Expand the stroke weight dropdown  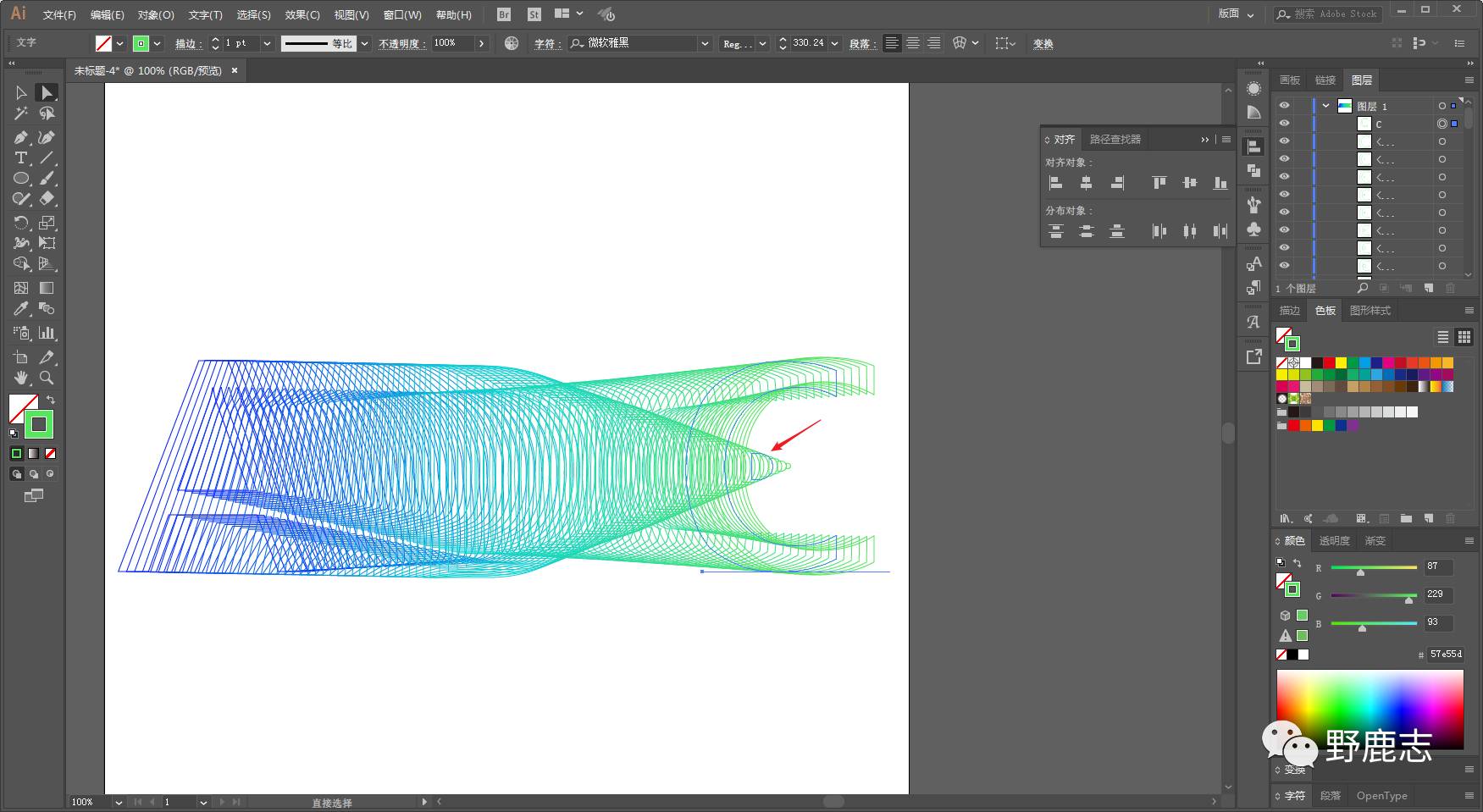click(x=267, y=43)
